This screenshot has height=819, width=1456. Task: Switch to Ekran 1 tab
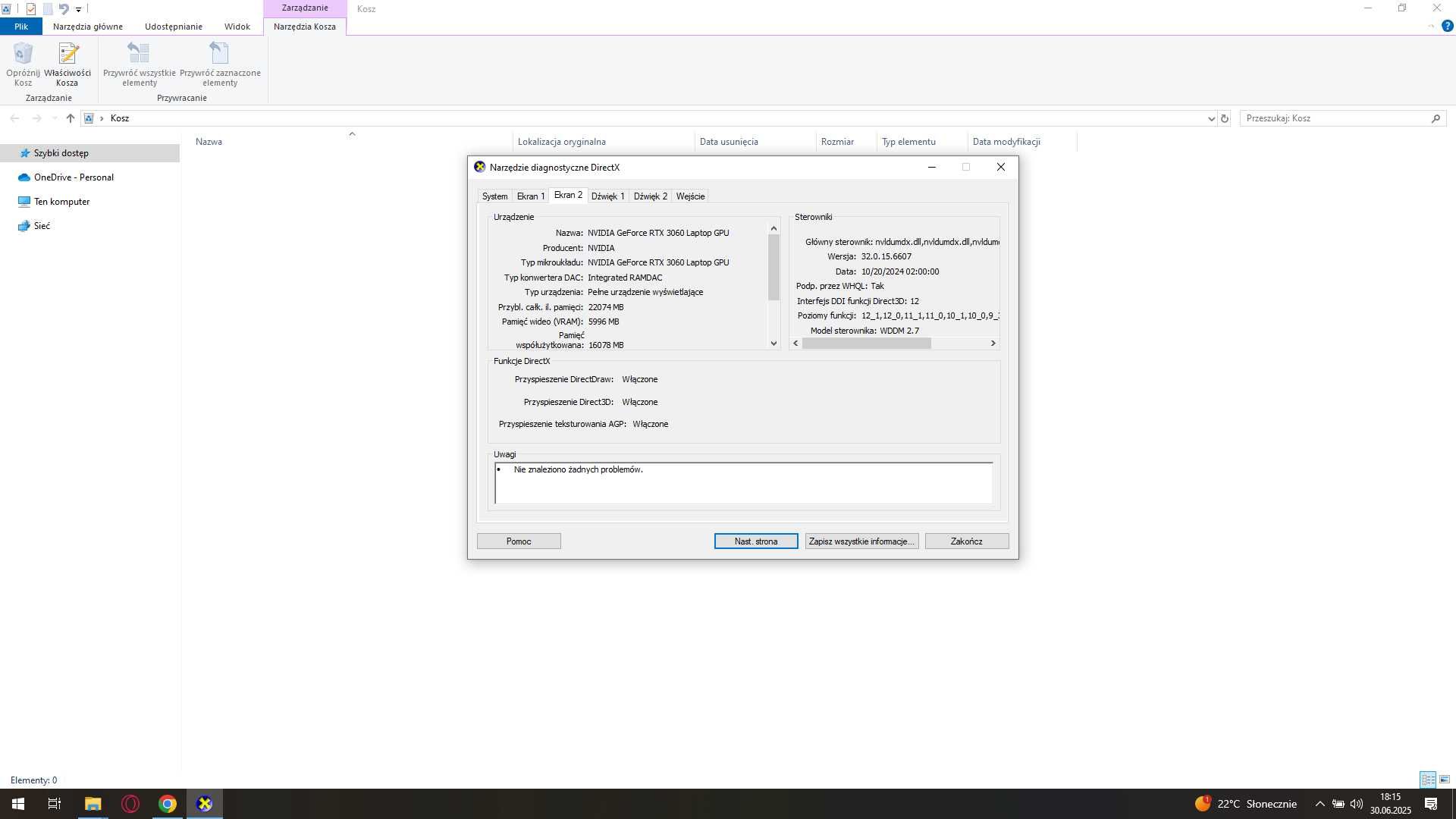pyautogui.click(x=531, y=196)
